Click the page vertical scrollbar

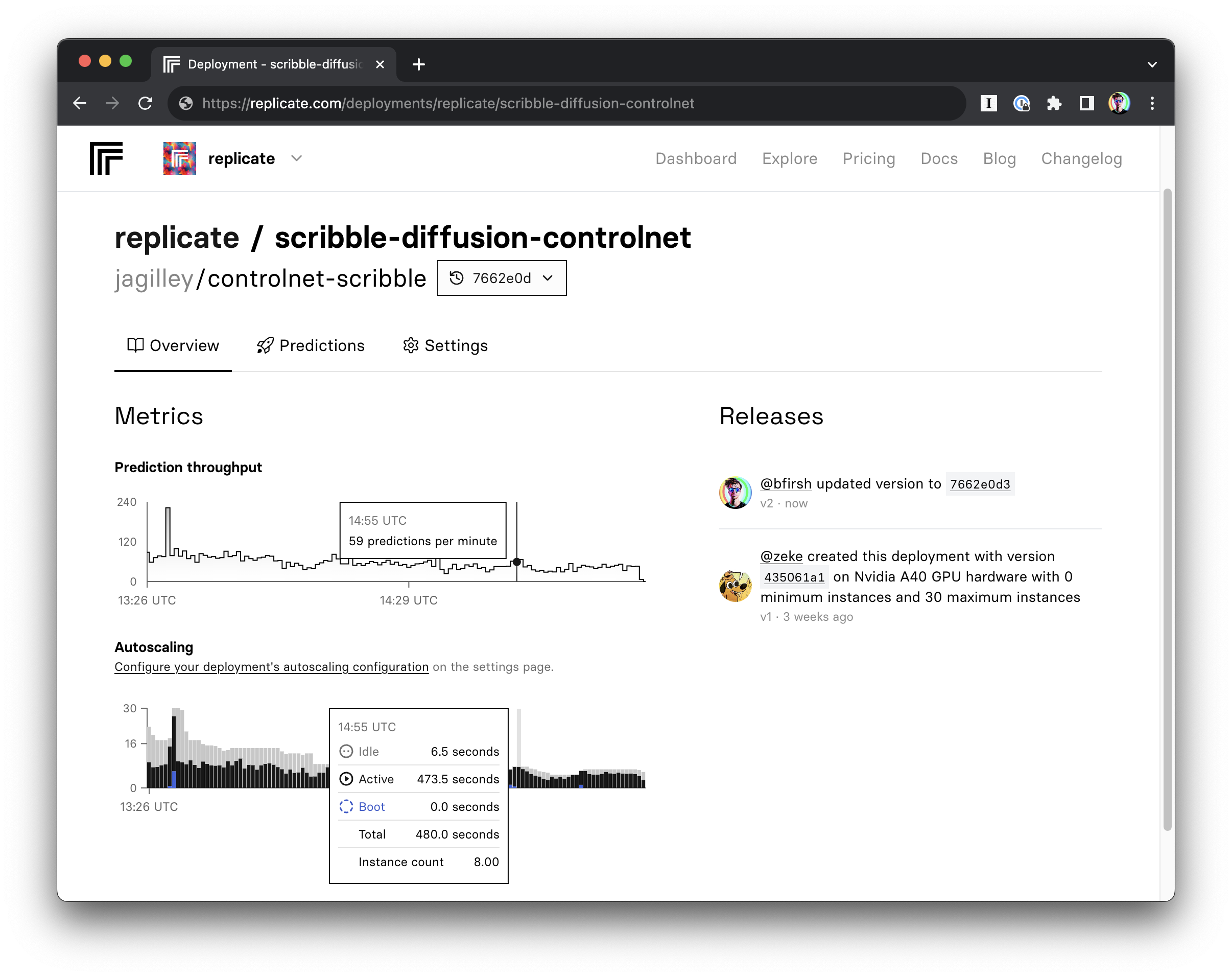coord(1168,509)
